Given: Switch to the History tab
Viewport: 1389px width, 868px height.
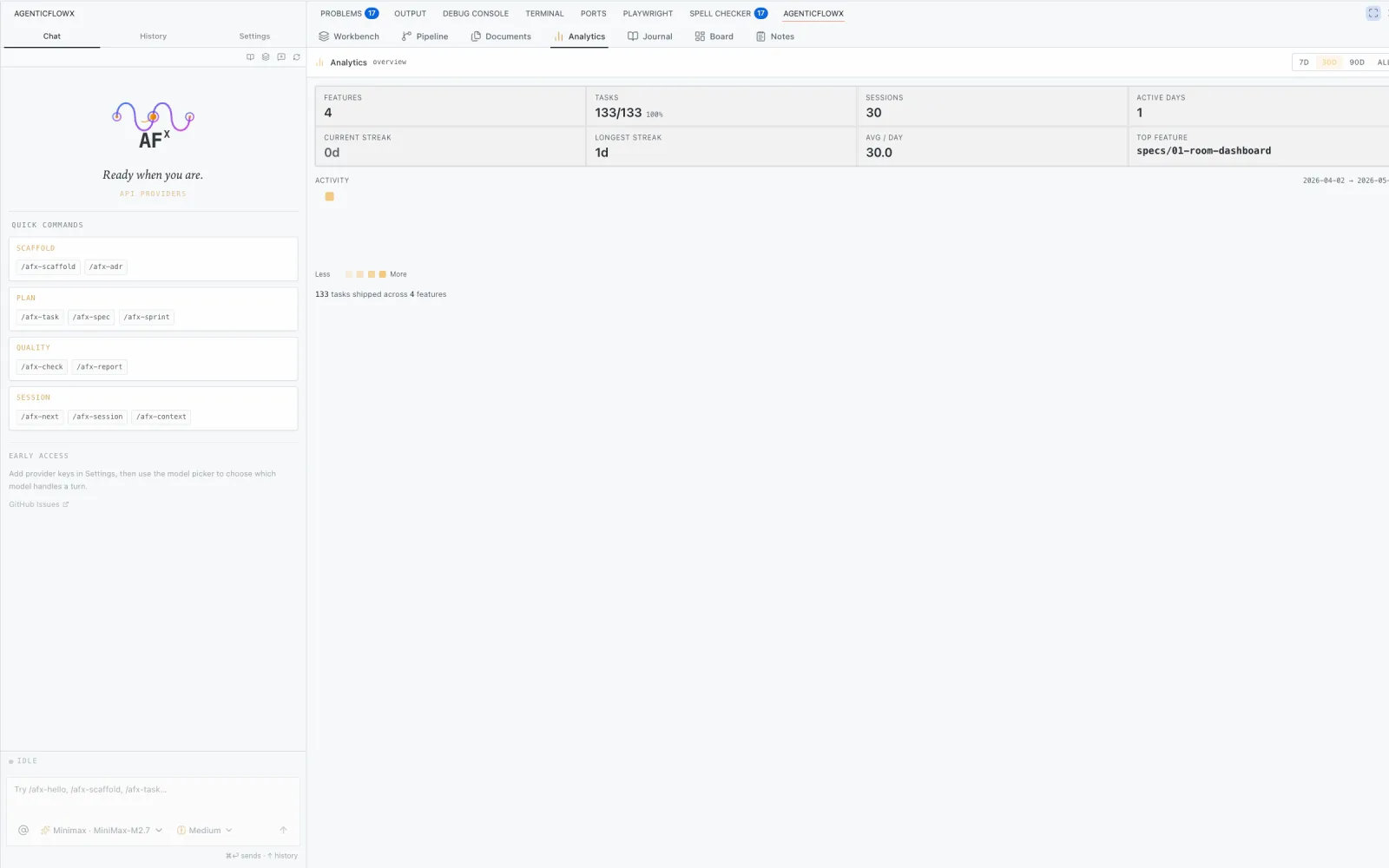Looking at the screenshot, I should tap(153, 36).
